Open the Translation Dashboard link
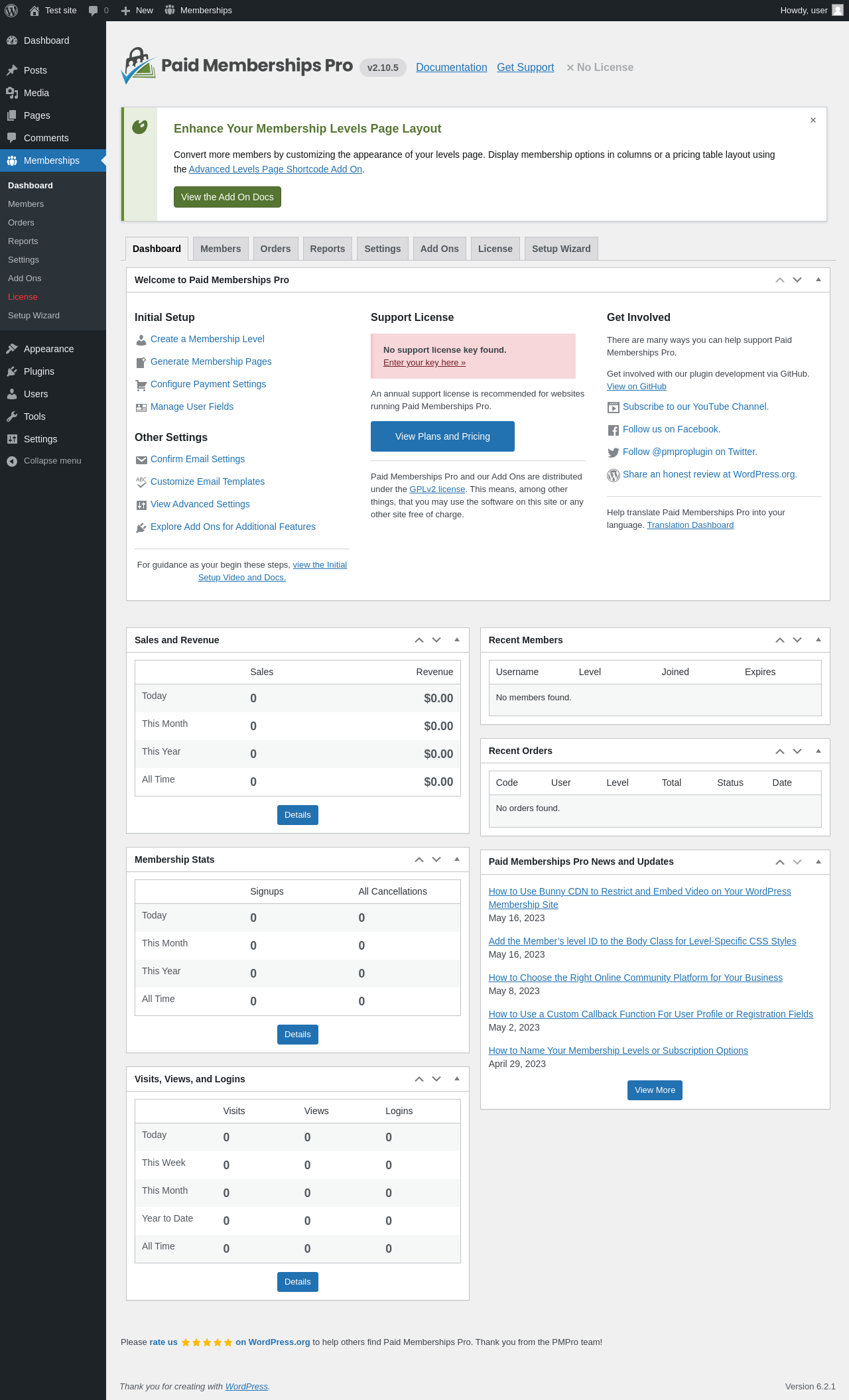849x1400 pixels. point(690,525)
